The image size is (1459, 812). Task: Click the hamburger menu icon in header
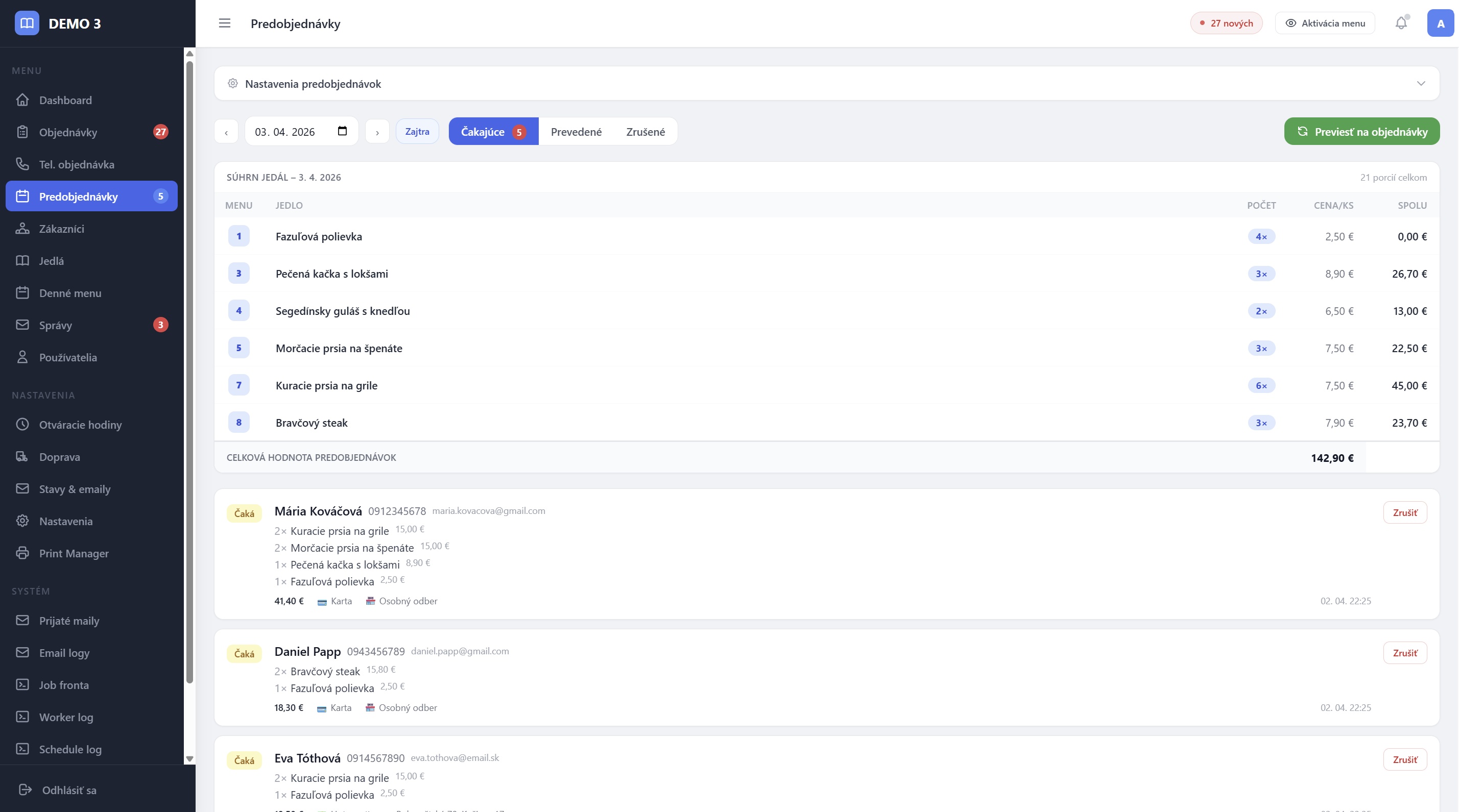point(224,23)
